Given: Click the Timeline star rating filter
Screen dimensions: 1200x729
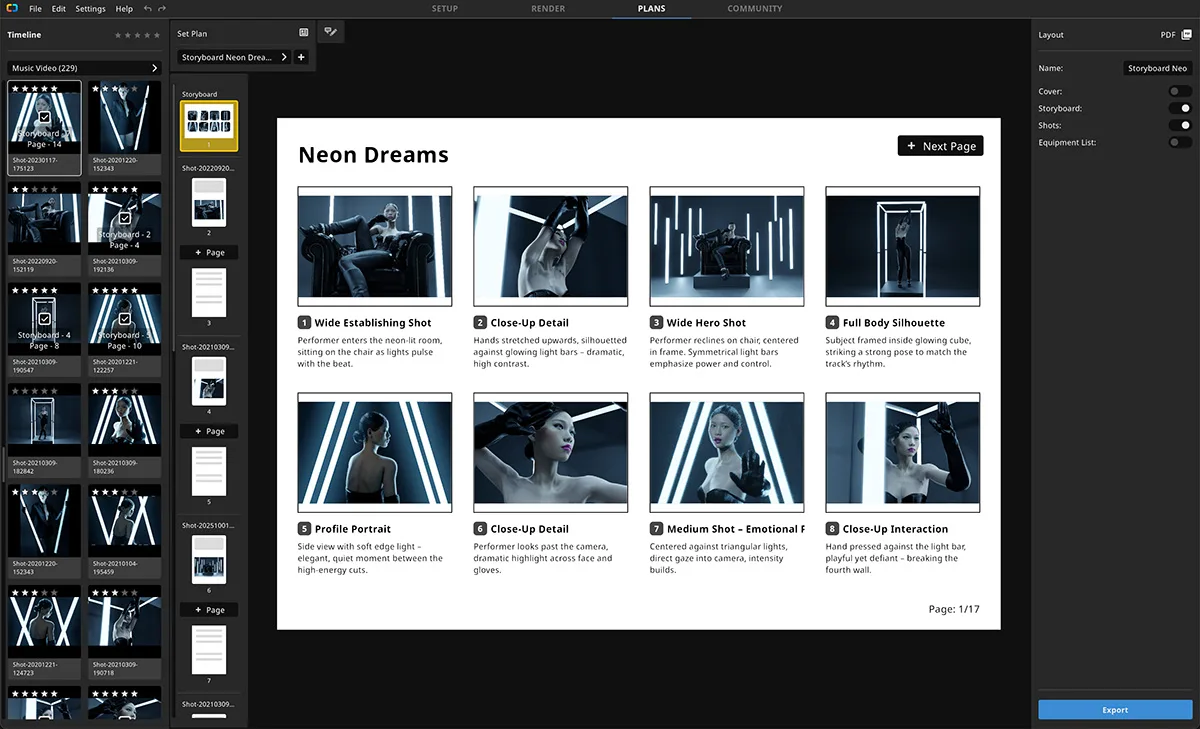Looking at the screenshot, I should [137, 35].
